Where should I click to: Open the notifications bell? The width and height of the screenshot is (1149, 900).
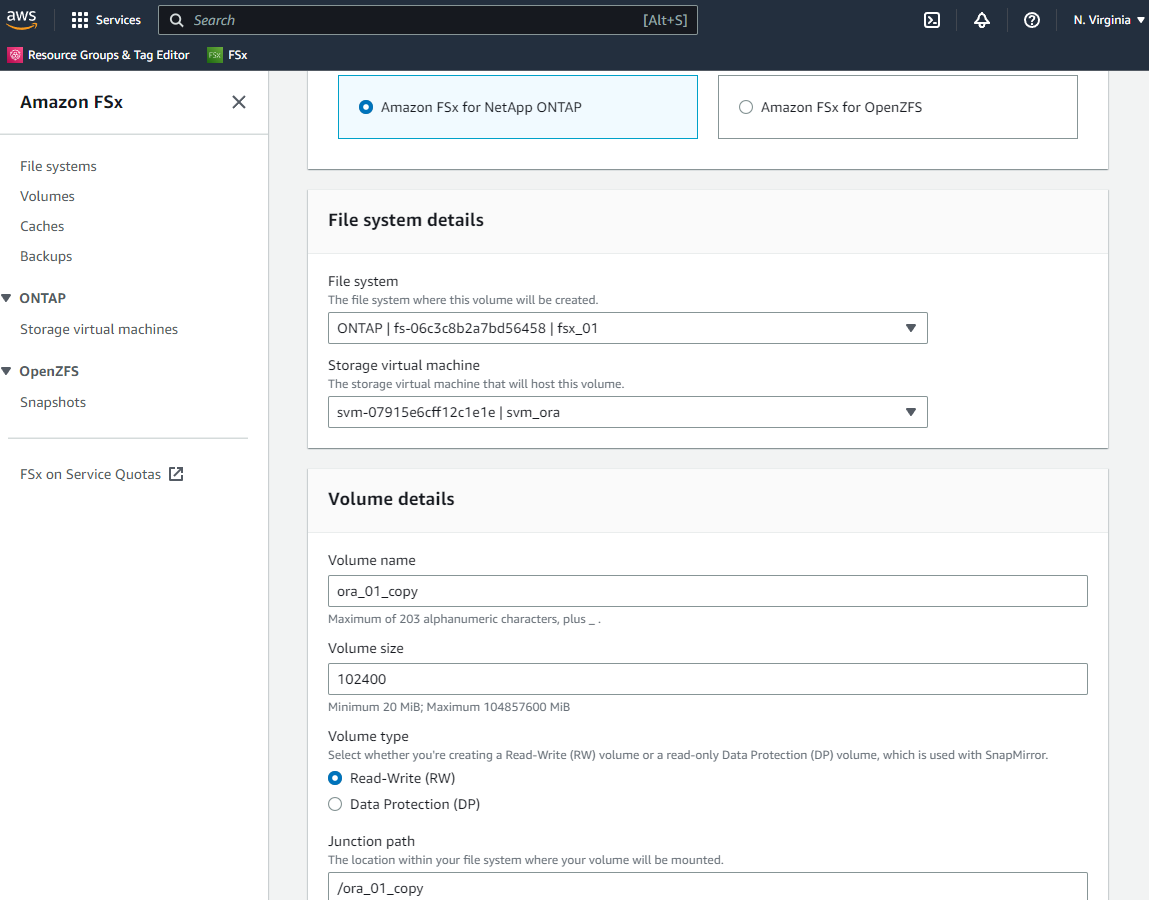[981, 20]
